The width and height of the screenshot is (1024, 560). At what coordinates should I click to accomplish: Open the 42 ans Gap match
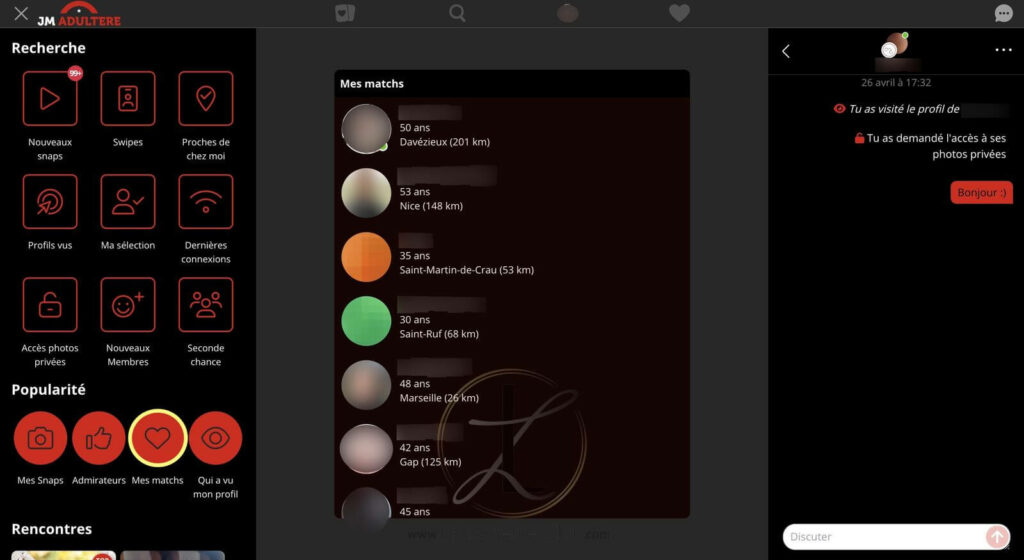(x=512, y=448)
